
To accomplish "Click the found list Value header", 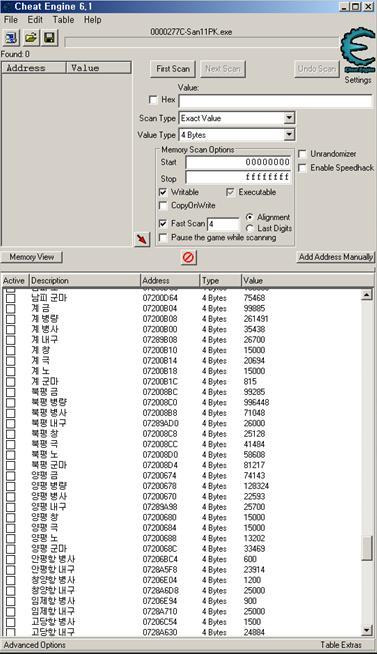I will pyautogui.click(x=99, y=68).
